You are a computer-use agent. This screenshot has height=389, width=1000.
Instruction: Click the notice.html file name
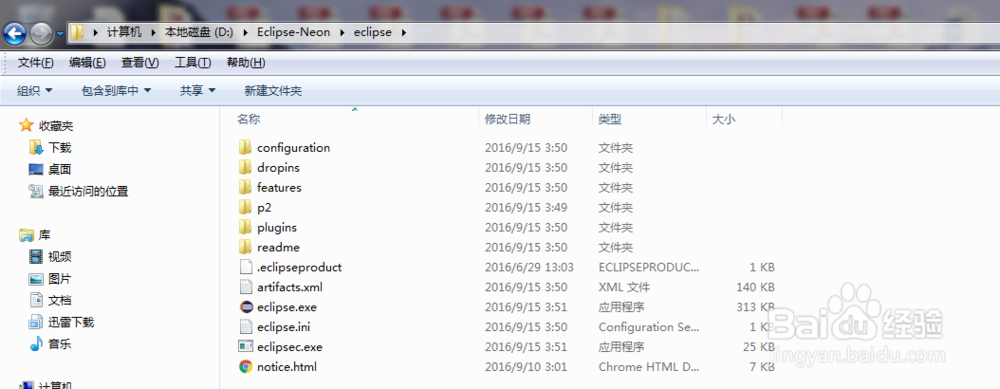coord(287,367)
